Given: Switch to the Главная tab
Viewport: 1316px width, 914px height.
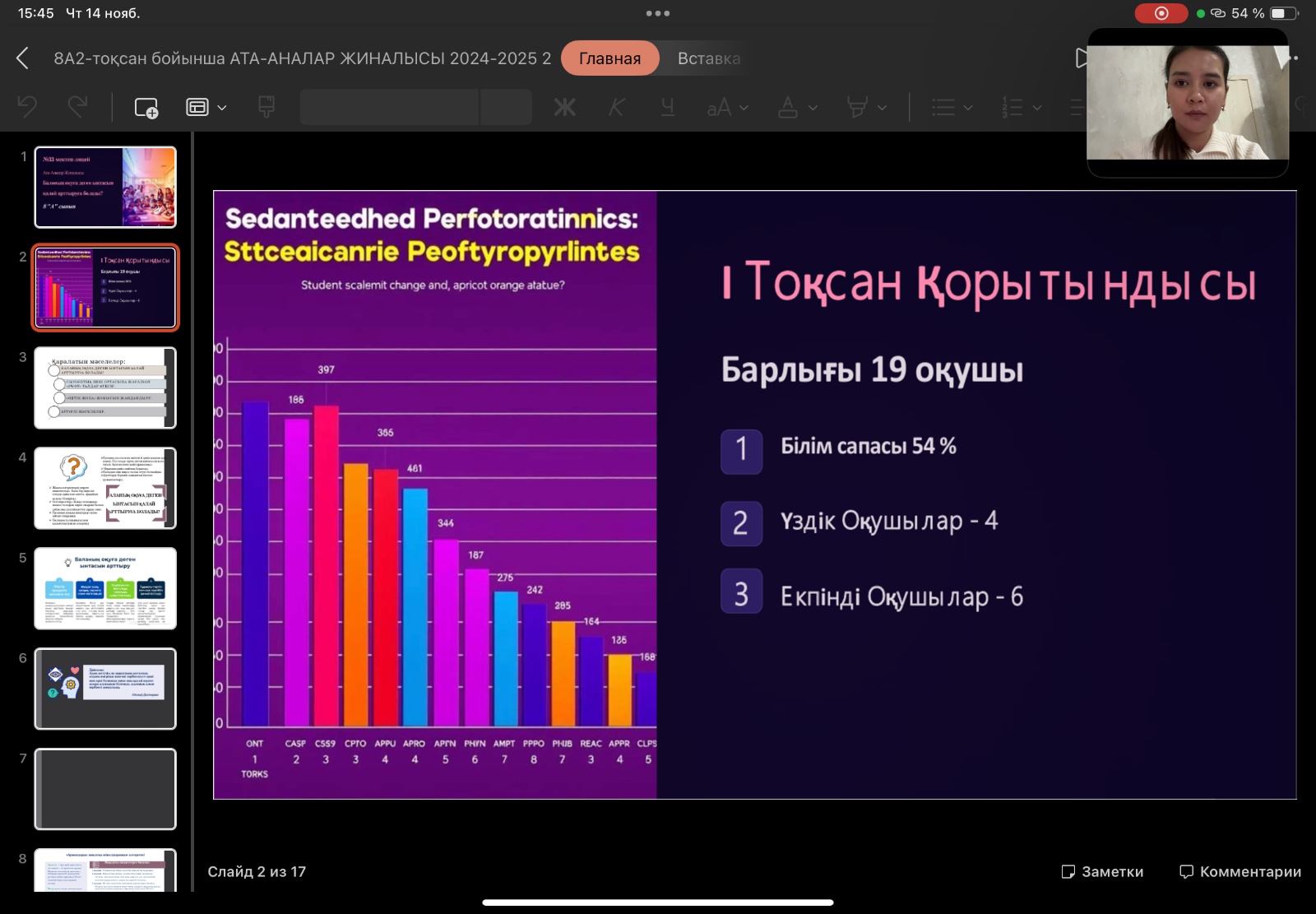Looking at the screenshot, I should pyautogui.click(x=609, y=58).
